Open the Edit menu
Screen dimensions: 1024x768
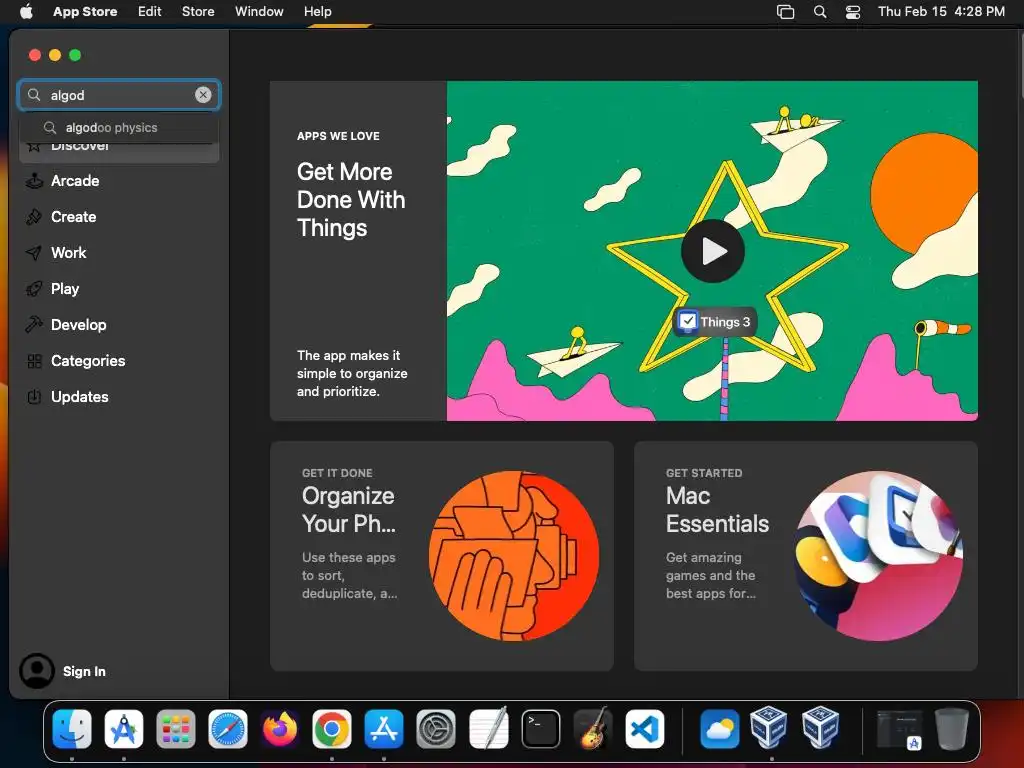pyautogui.click(x=150, y=11)
